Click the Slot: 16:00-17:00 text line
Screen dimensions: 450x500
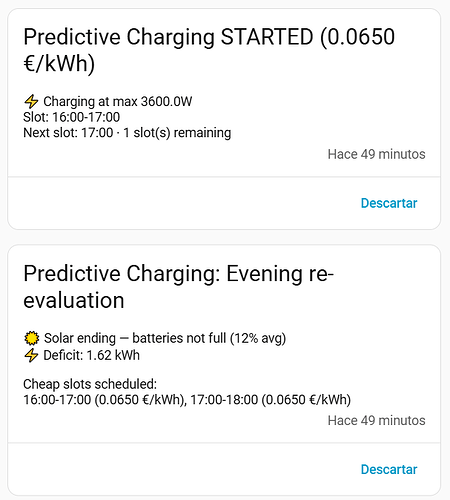tap(72, 117)
